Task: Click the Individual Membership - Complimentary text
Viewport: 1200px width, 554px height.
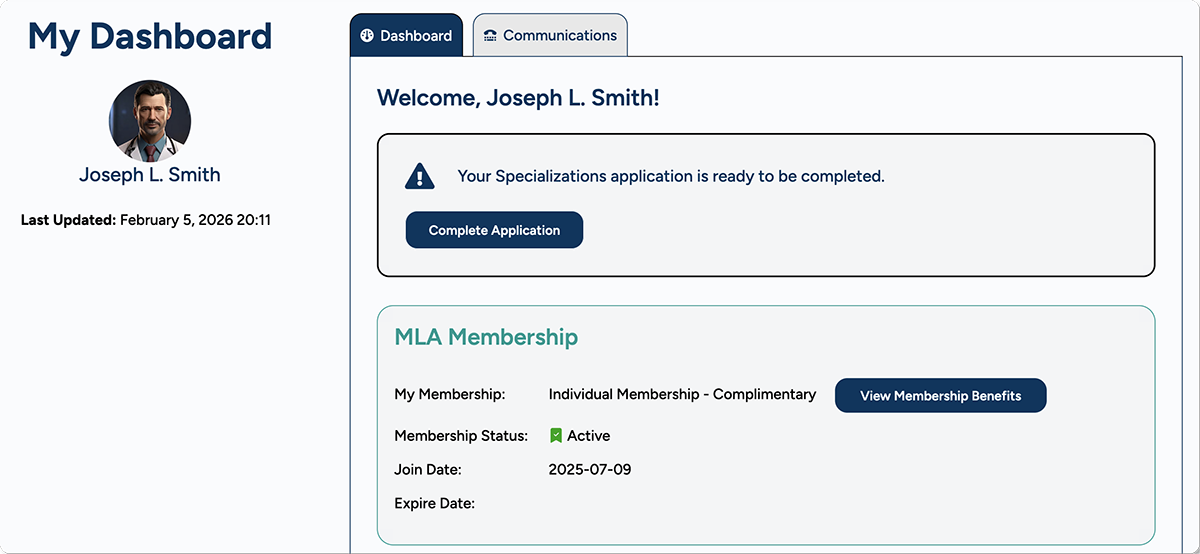Action: click(x=682, y=395)
